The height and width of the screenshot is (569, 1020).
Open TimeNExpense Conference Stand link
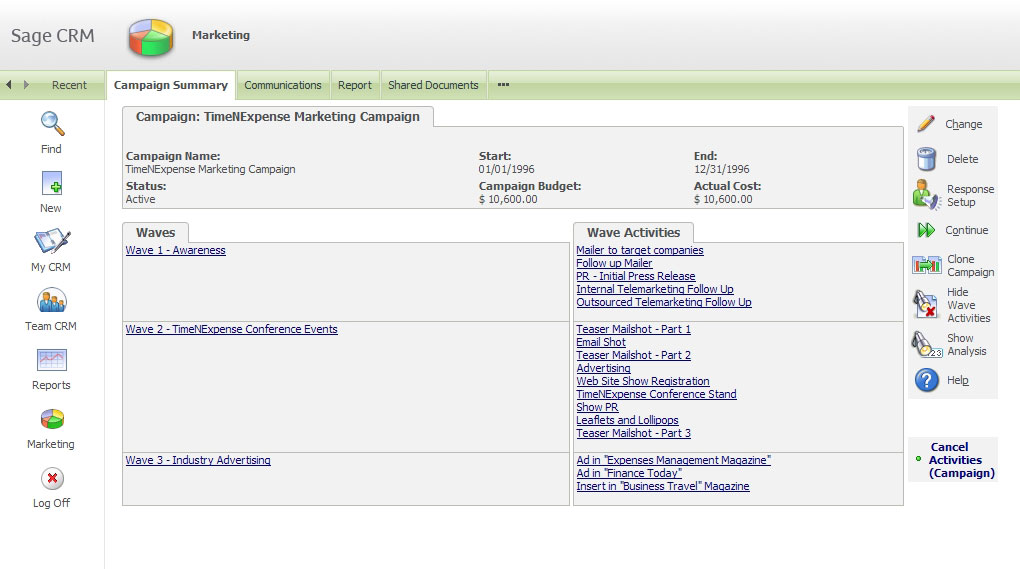click(656, 394)
